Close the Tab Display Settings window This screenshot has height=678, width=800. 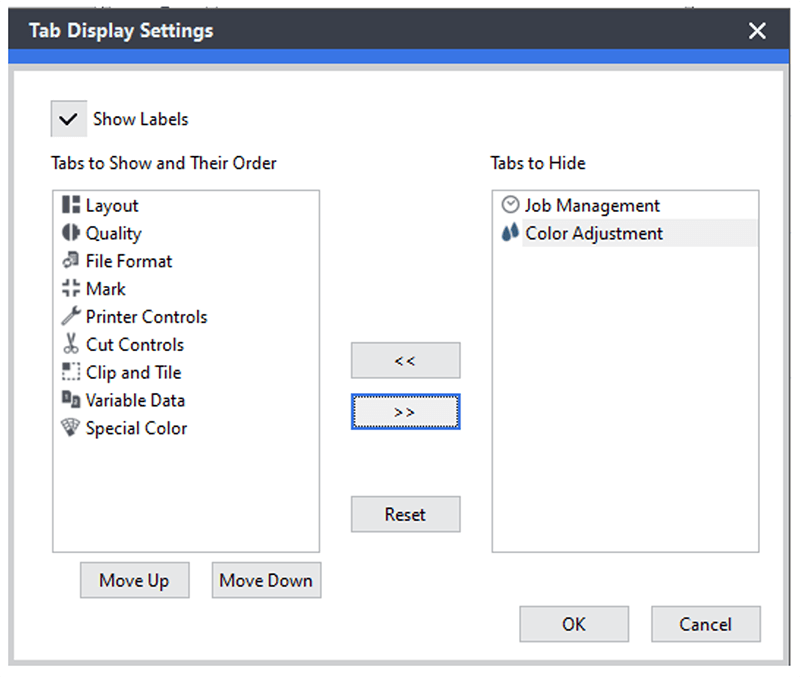pyautogui.click(x=757, y=31)
